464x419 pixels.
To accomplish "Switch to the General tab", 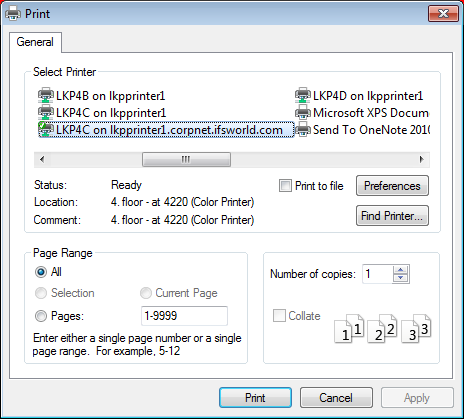I will [35, 42].
